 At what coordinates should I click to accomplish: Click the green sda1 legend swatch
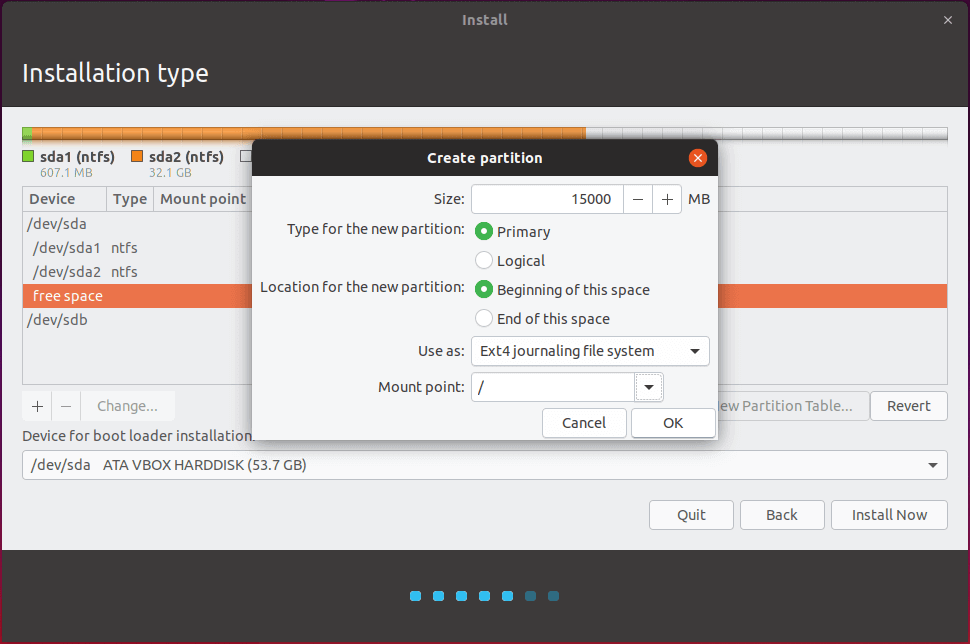pos(27,156)
